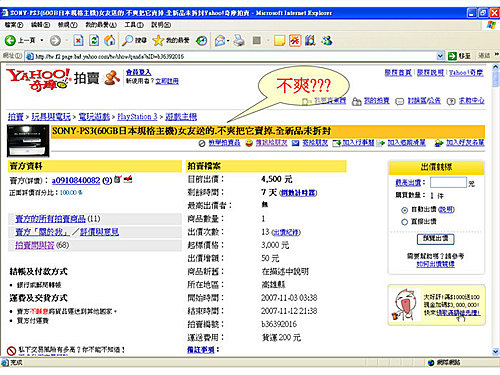Click the 我的拍賣 lock icon
Viewport: 500px width, 375px height.
(356, 101)
